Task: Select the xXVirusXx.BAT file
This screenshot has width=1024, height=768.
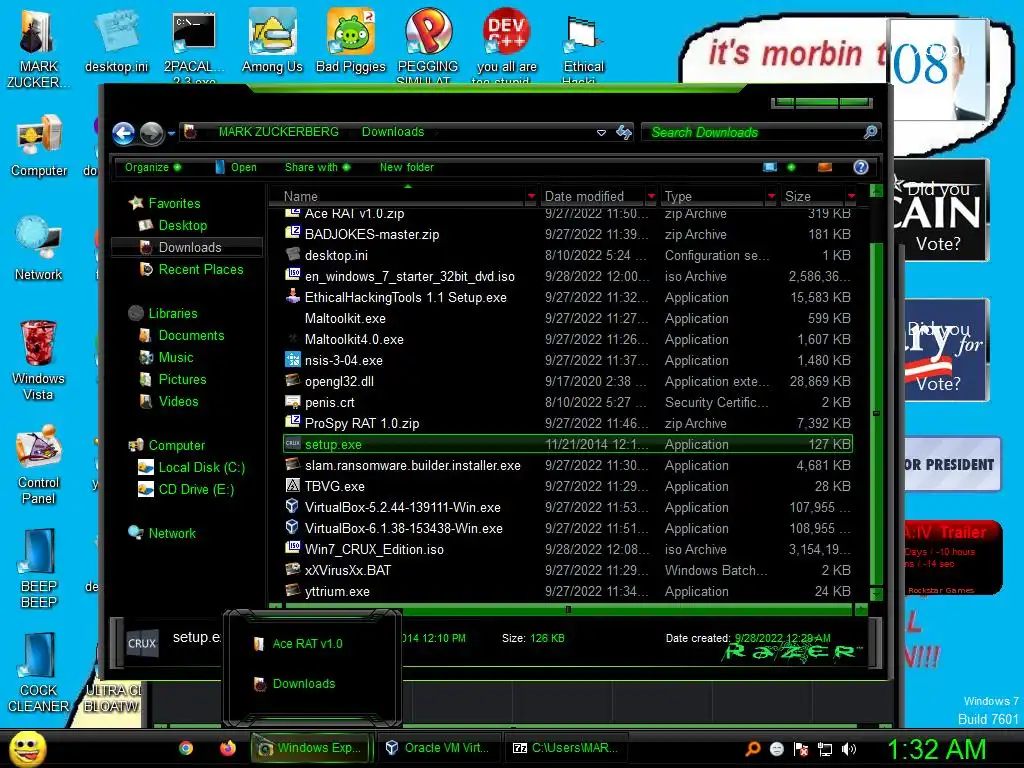Action: tap(347, 570)
